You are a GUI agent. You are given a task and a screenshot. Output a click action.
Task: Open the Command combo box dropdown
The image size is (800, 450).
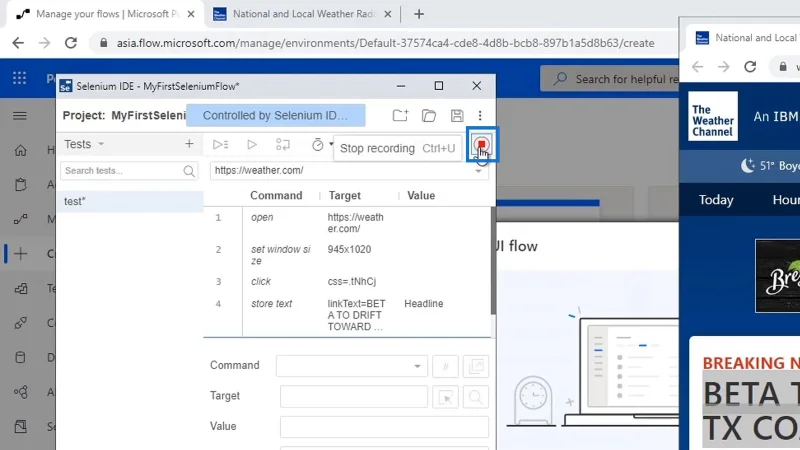pos(417,366)
